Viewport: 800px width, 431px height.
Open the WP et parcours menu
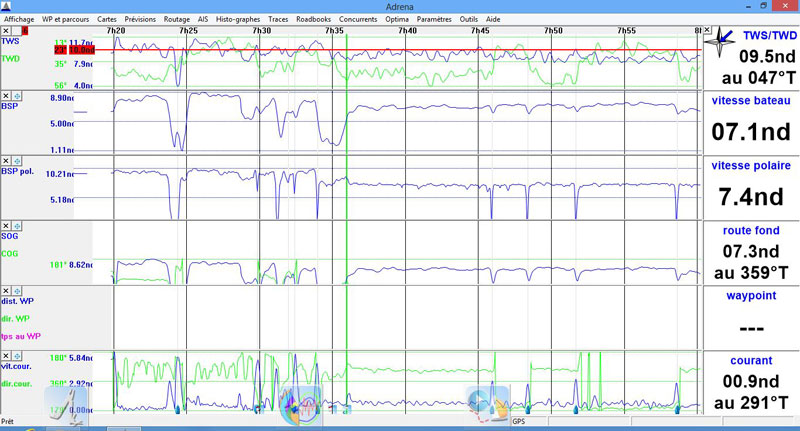pos(65,19)
